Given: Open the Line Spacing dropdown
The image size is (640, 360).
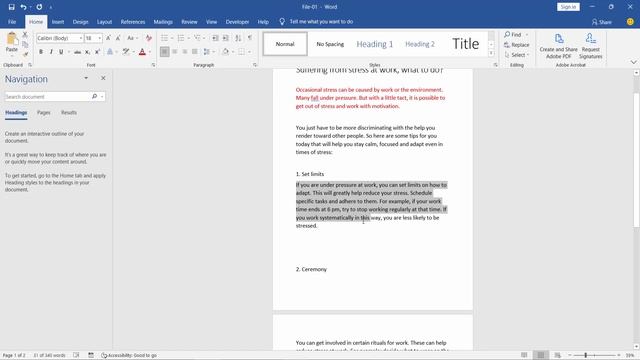Looking at the screenshot, I should click(x=209, y=52).
